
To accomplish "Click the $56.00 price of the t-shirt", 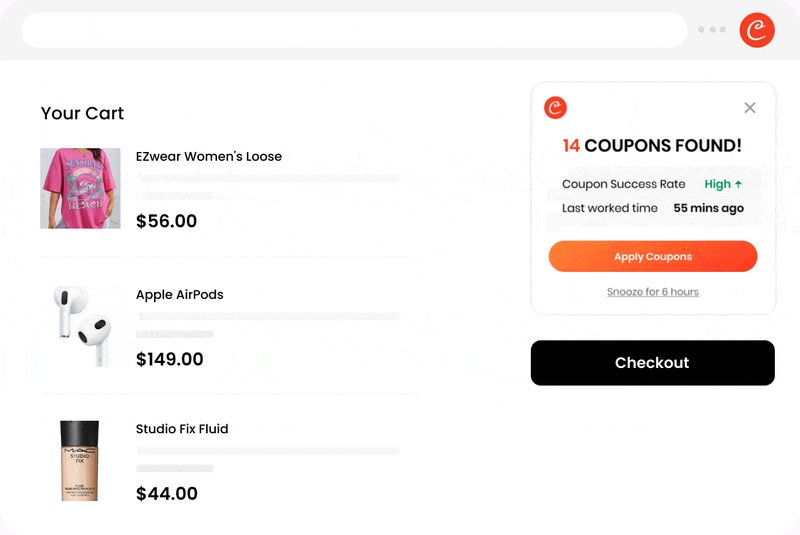I will coord(166,221).
